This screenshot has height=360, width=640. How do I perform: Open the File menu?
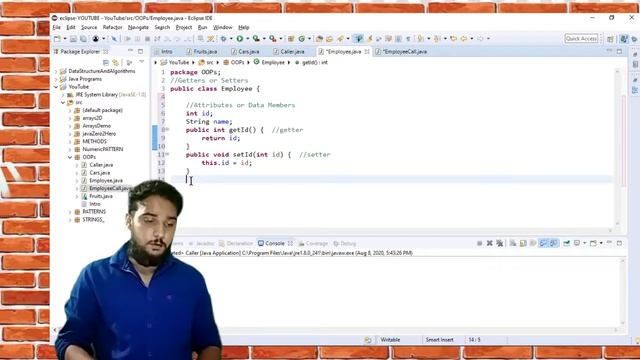[56, 27]
